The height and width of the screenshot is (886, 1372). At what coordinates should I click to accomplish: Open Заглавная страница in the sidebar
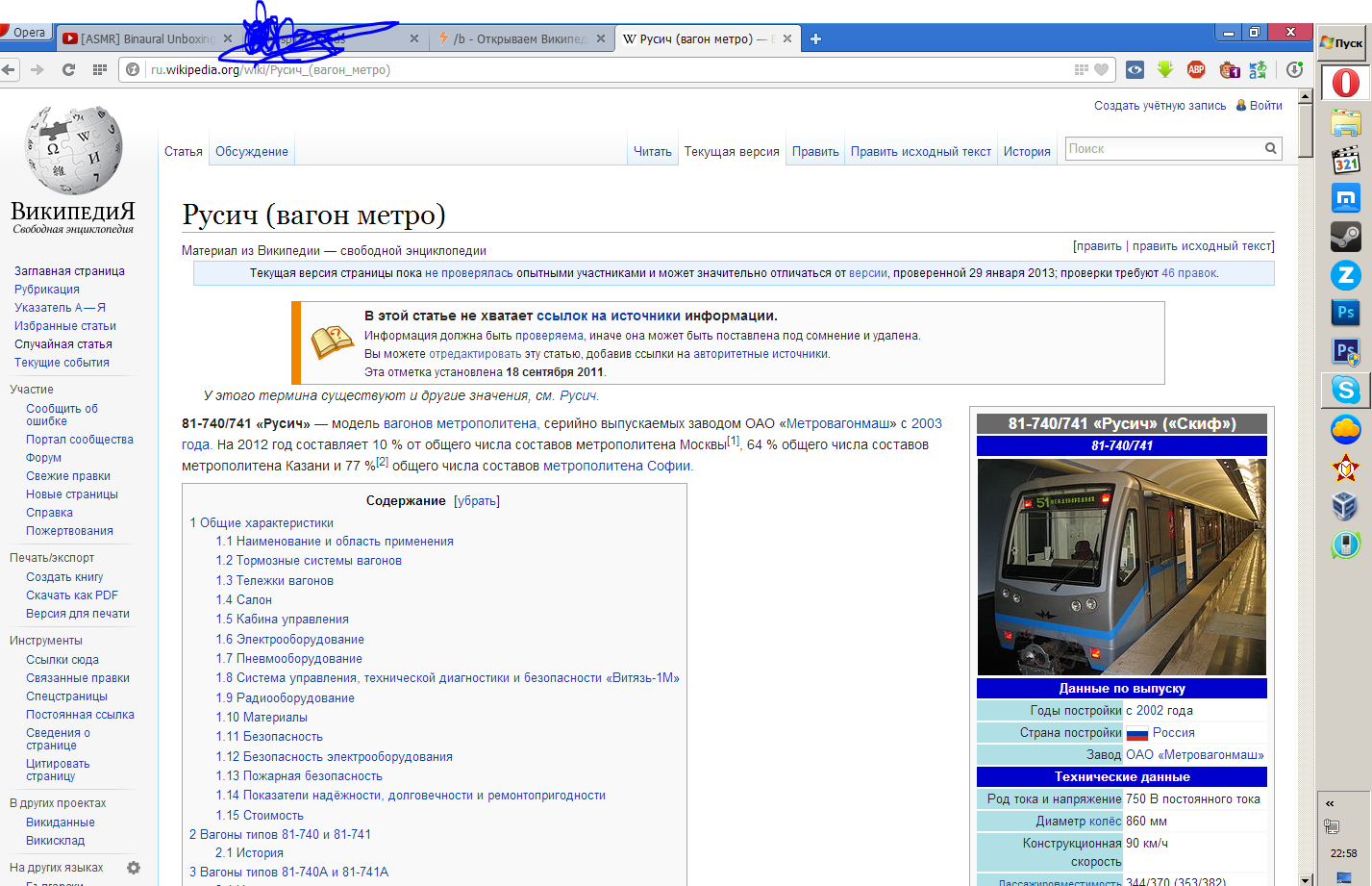click(x=69, y=271)
